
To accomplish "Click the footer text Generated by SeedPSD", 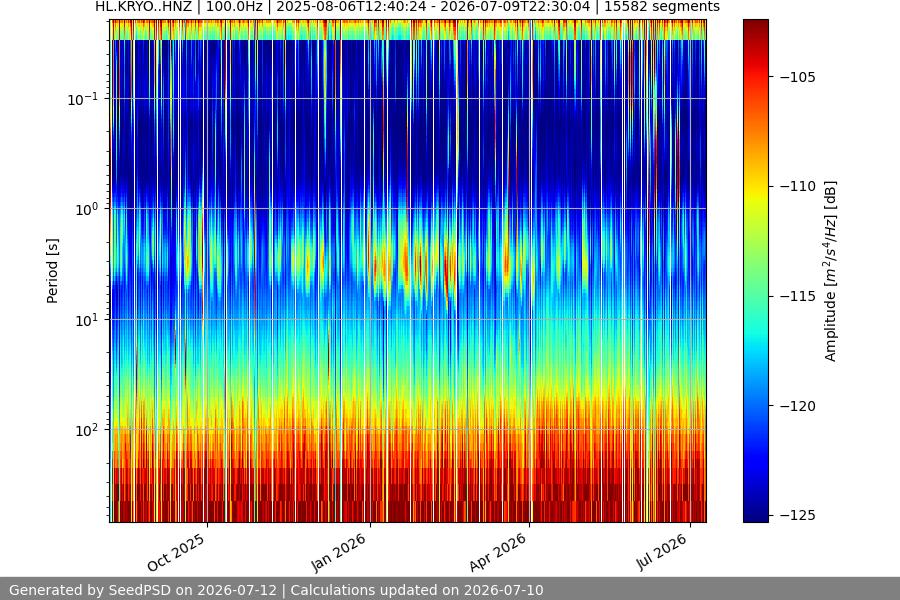I will tap(276, 590).
